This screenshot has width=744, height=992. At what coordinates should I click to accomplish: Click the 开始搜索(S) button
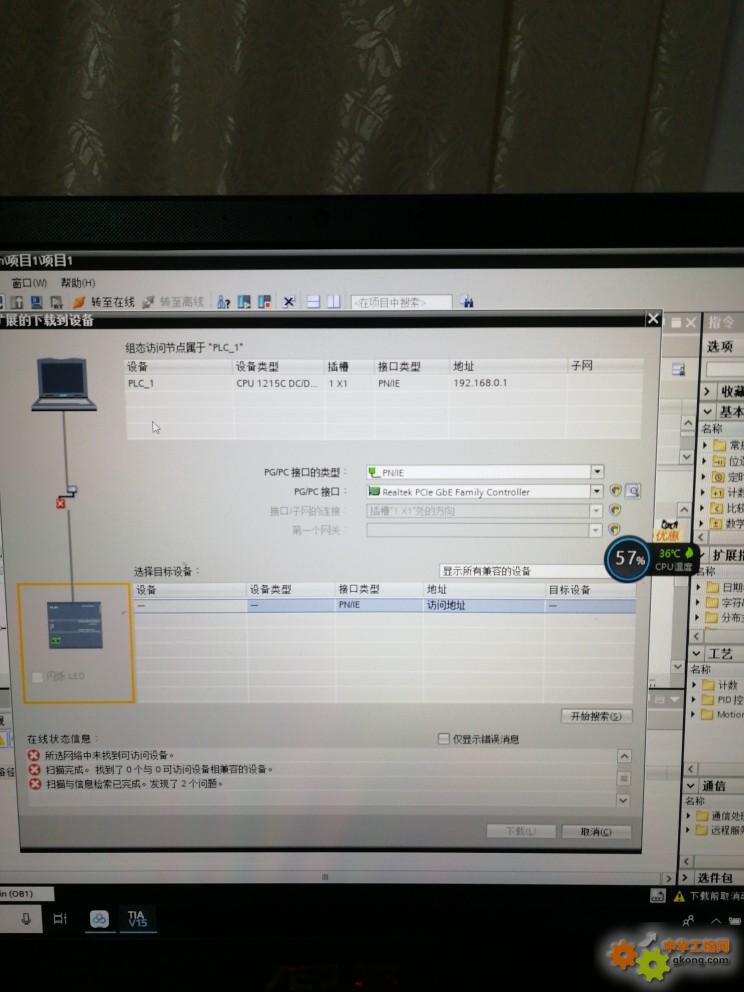[x=596, y=716]
